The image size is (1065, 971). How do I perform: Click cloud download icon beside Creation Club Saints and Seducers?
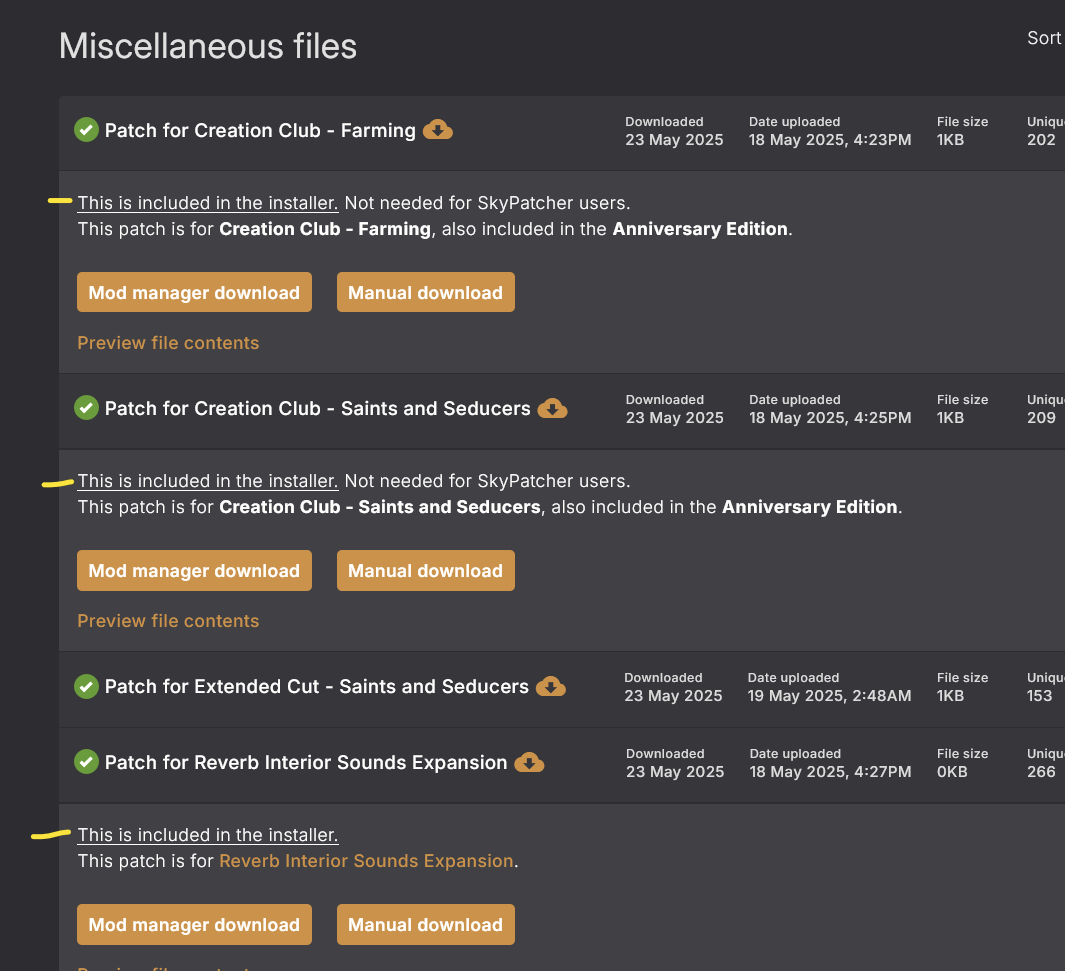pyautogui.click(x=552, y=408)
